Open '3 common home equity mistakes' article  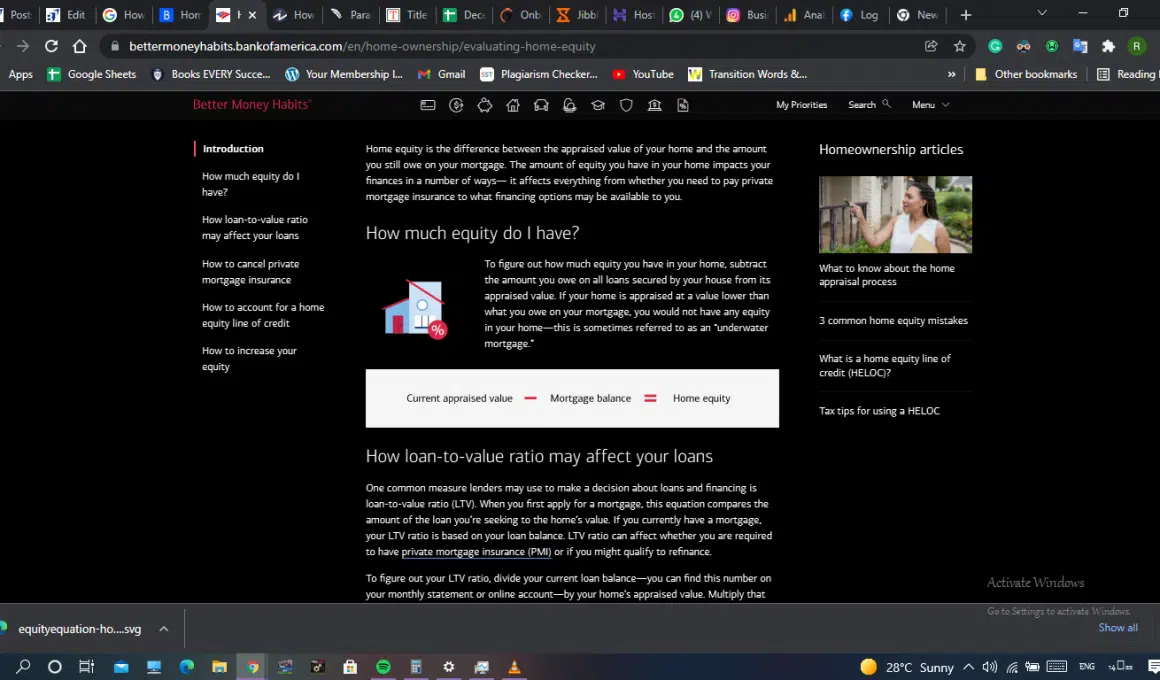click(x=893, y=321)
